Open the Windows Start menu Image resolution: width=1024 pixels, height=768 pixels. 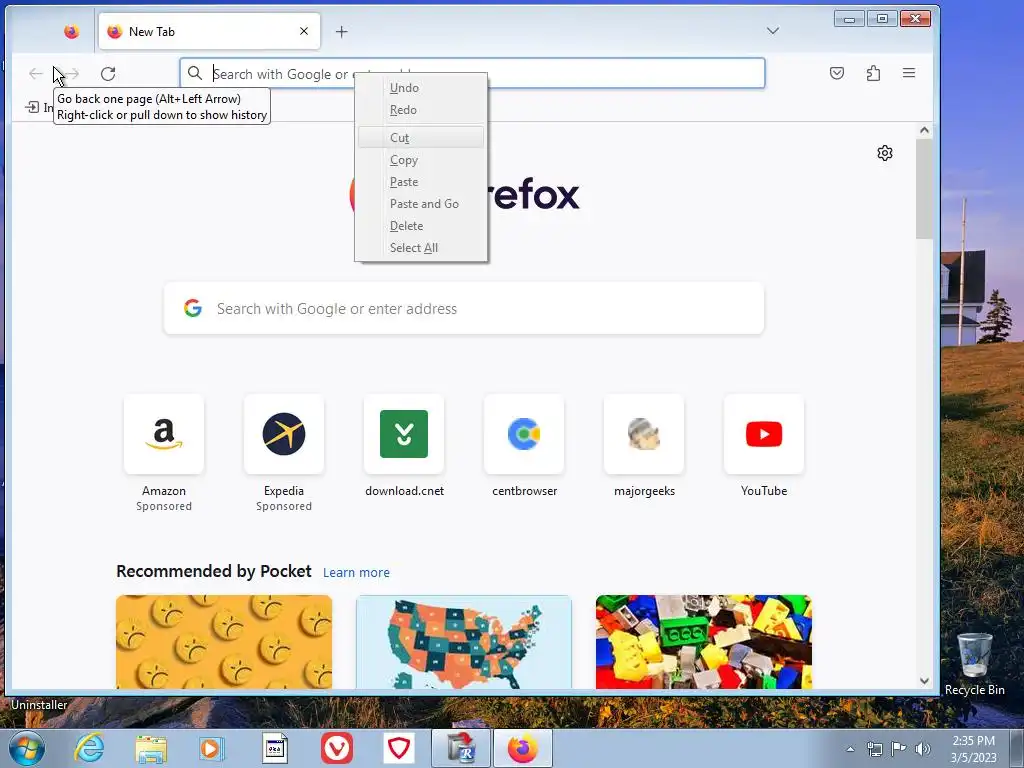pyautogui.click(x=27, y=748)
